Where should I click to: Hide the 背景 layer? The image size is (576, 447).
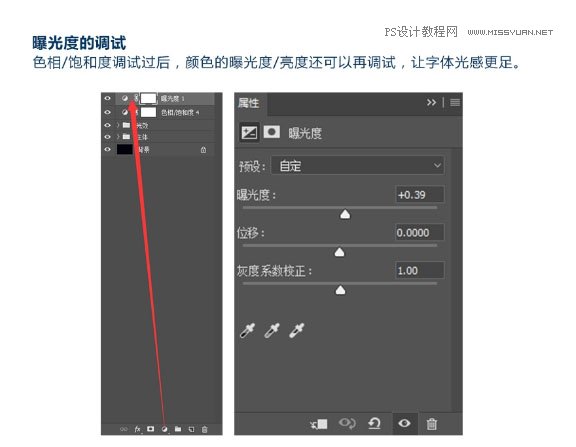107,149
